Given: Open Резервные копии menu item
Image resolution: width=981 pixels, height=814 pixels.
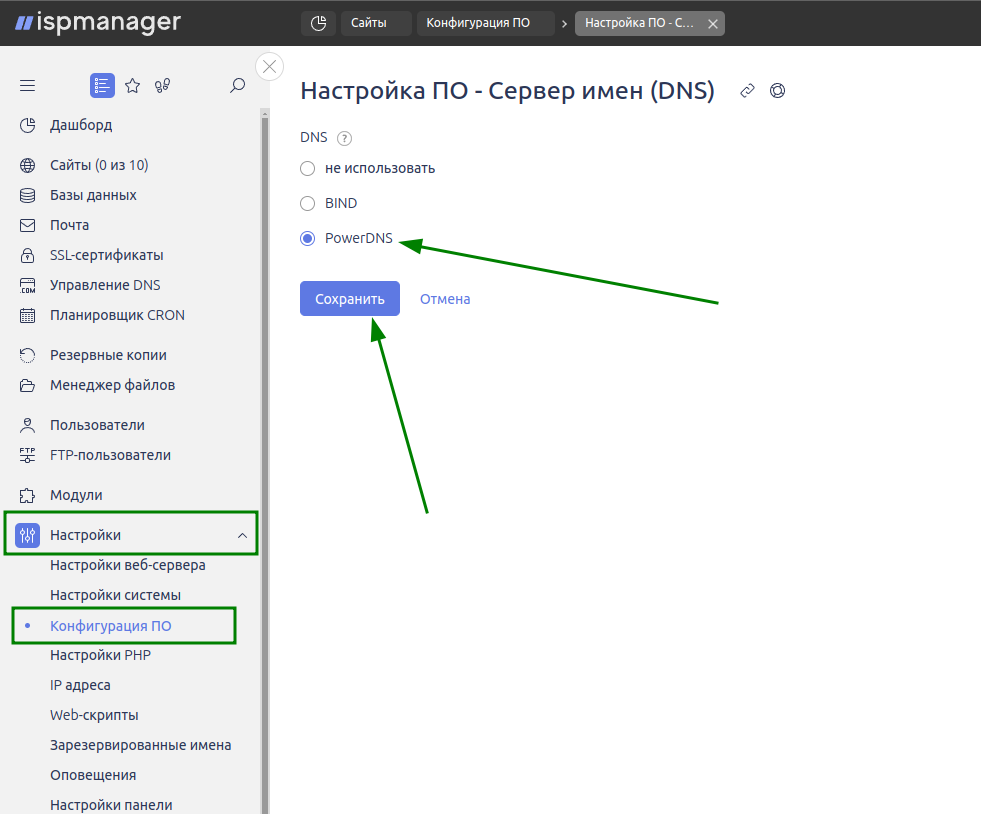Looking at the screenshot, I should click(108, 355).
